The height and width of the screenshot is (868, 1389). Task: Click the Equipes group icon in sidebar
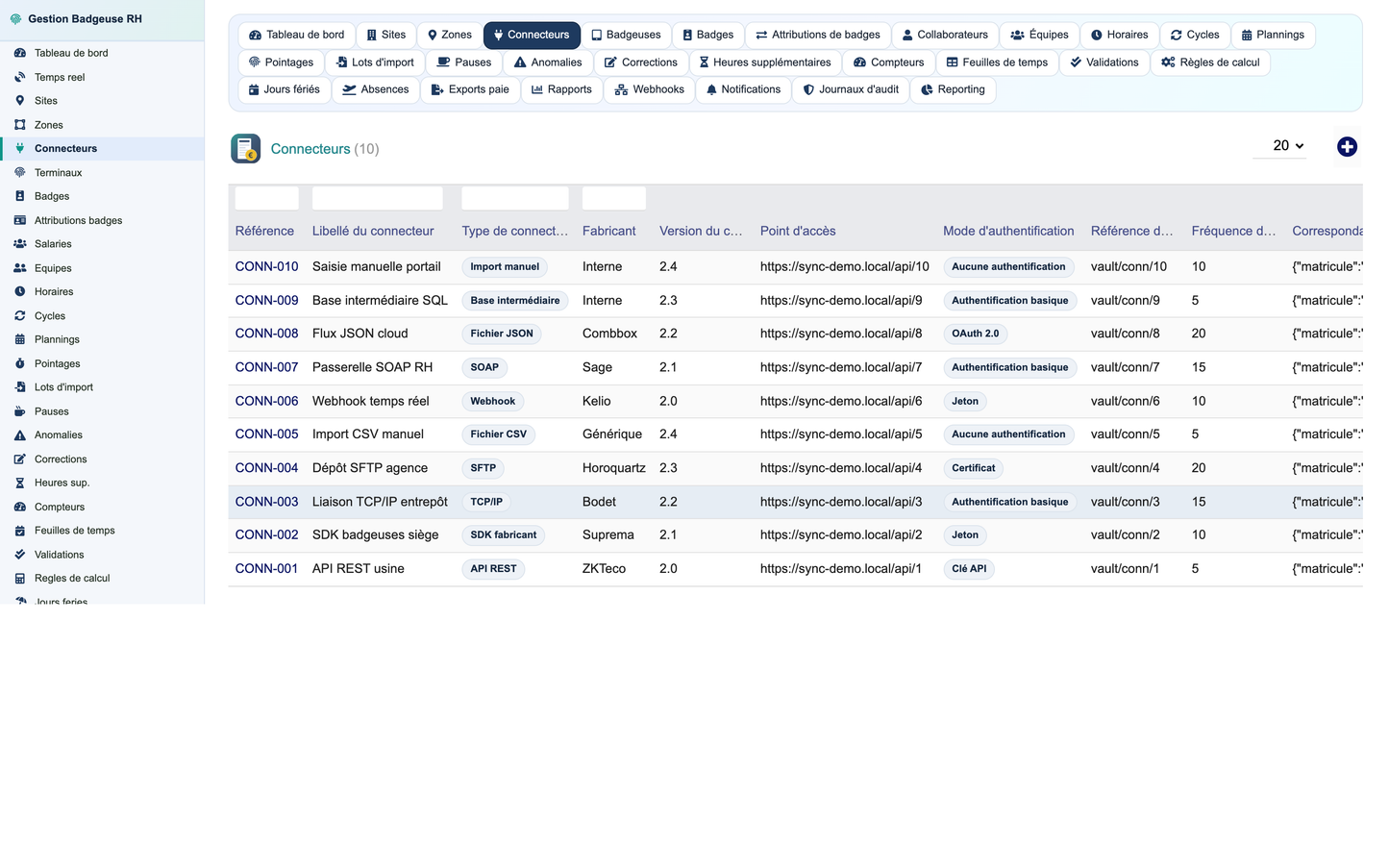(x=19, y=268)
